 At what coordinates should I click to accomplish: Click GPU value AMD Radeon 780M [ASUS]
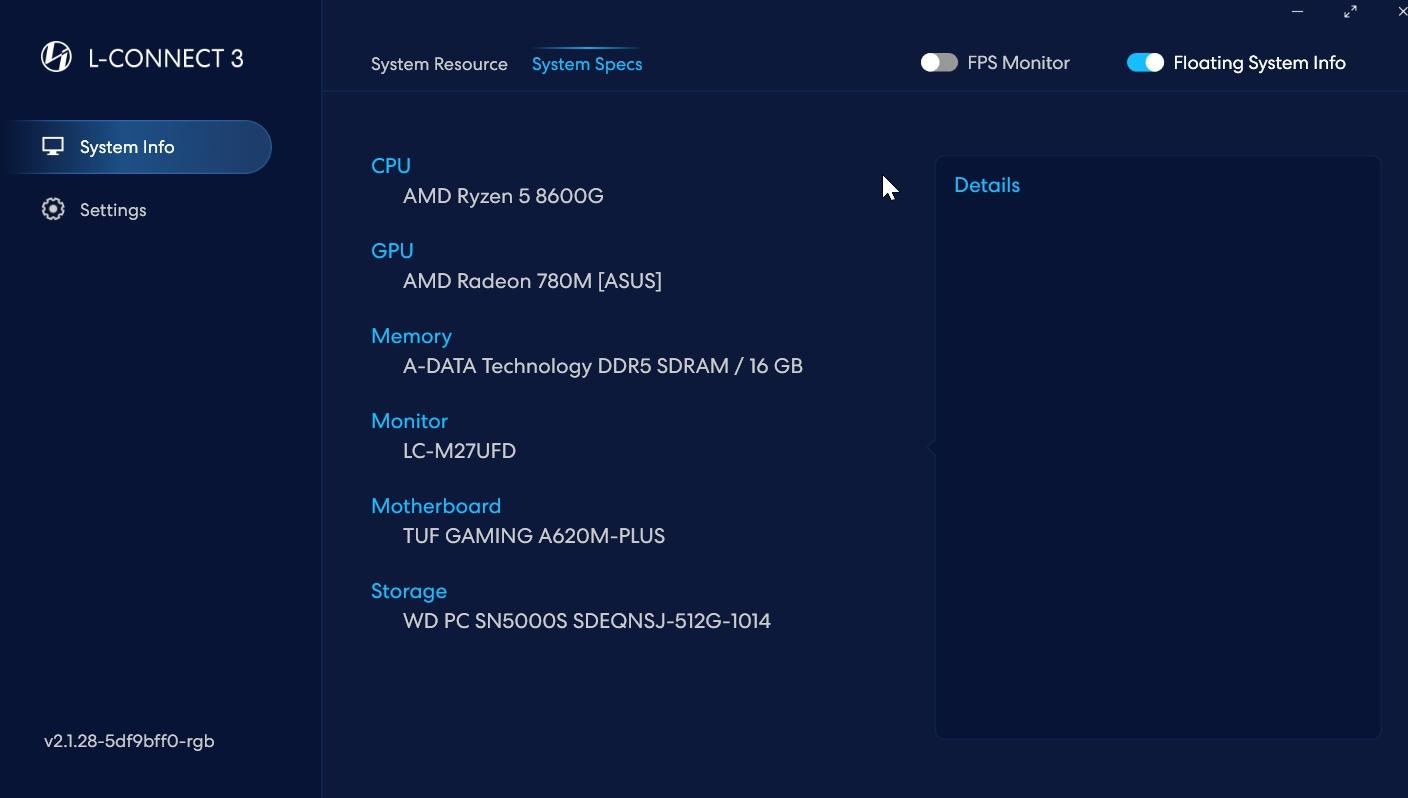pos(532,281)
